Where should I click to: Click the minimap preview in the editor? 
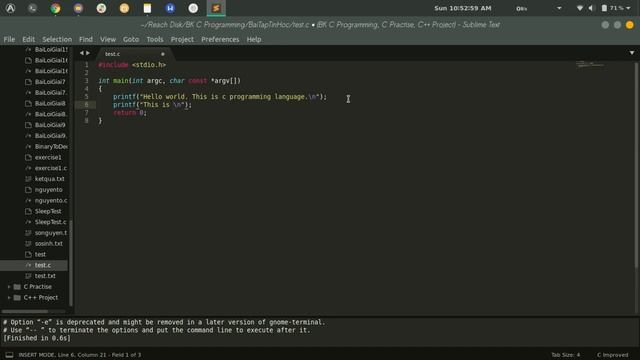(x=590, y=64)
